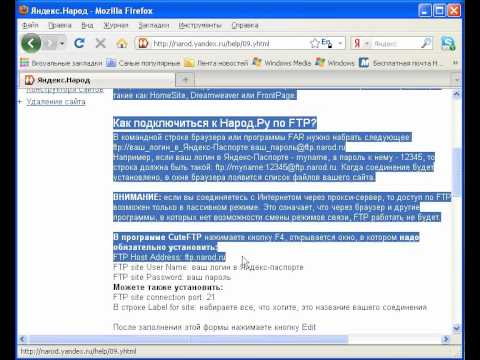This screenshot has height=360, width=480.
Task: Open the Yandex search engine selector
Action: click(x=362, y=44)
